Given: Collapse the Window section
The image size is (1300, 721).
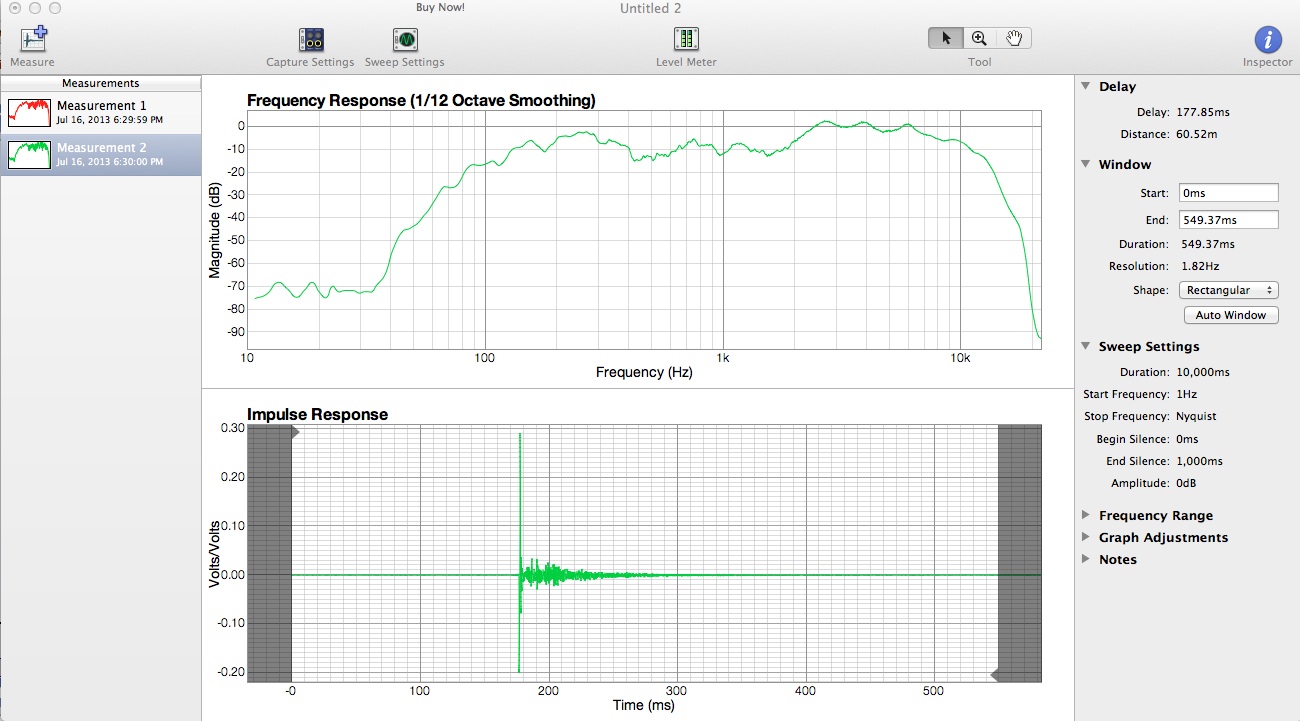Looking at the screenshot, I should click(x=1086, y=165).
